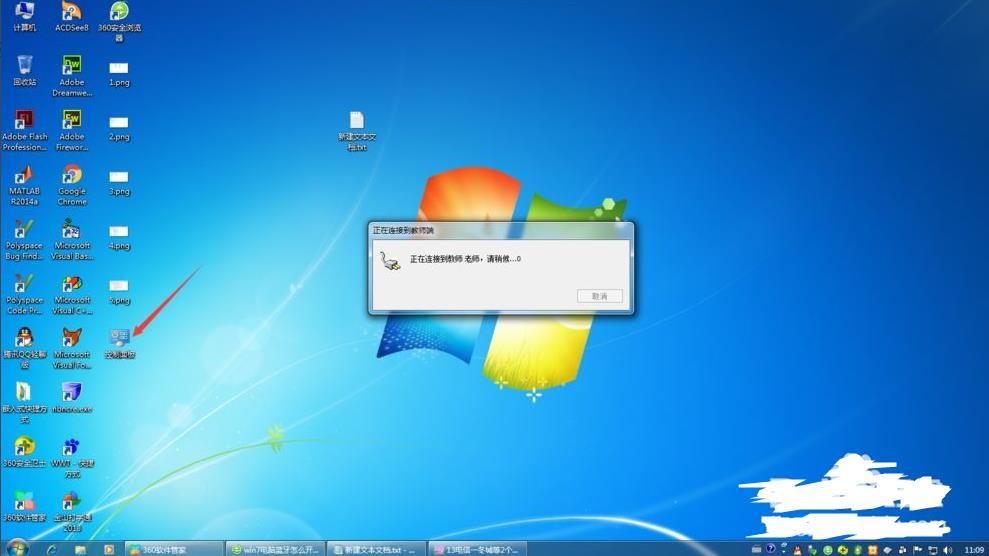Select the 5.png file icon
Viewport: 989px width, 556px height.
click(119, 292)
